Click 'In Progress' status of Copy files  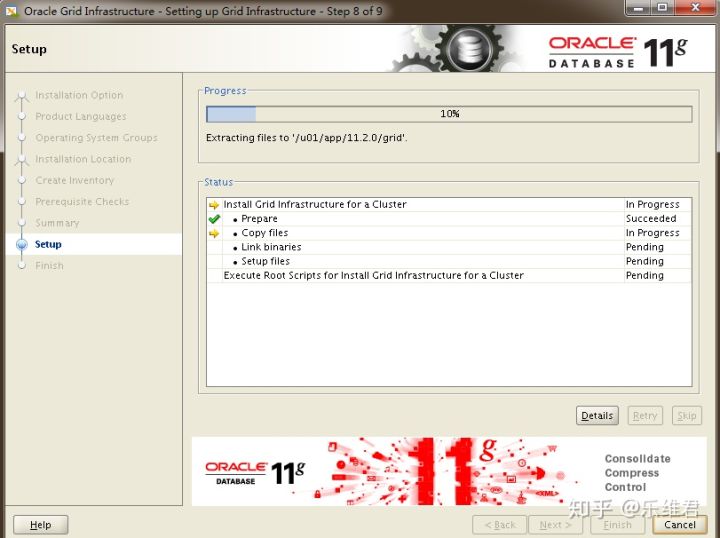point(652,233)
